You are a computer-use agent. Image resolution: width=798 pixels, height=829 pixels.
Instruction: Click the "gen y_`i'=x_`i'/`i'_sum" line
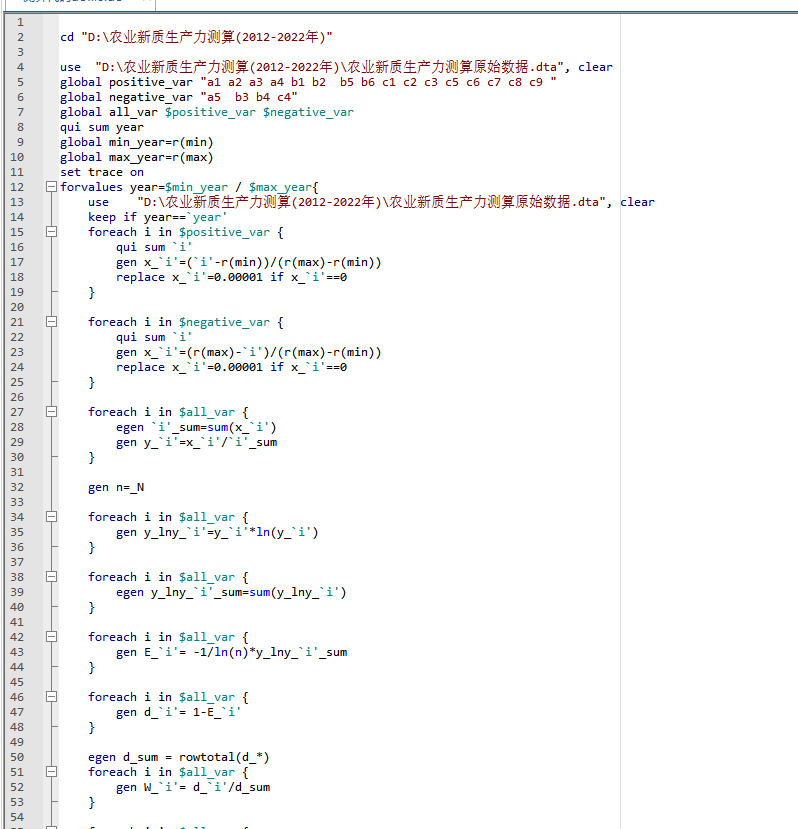point(197,442)
